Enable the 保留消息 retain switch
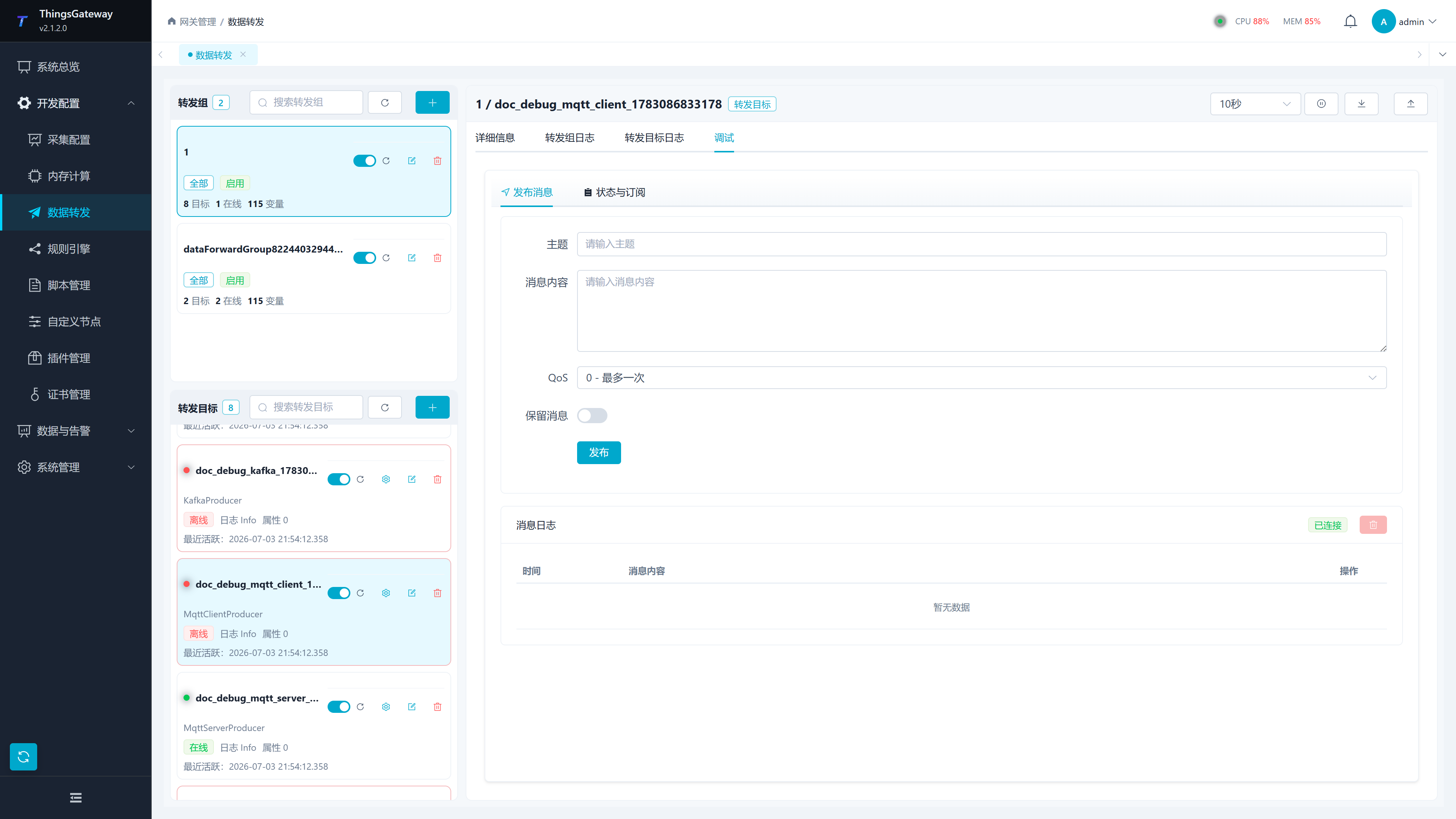1456x819 pixels. (x=592, y=416)
